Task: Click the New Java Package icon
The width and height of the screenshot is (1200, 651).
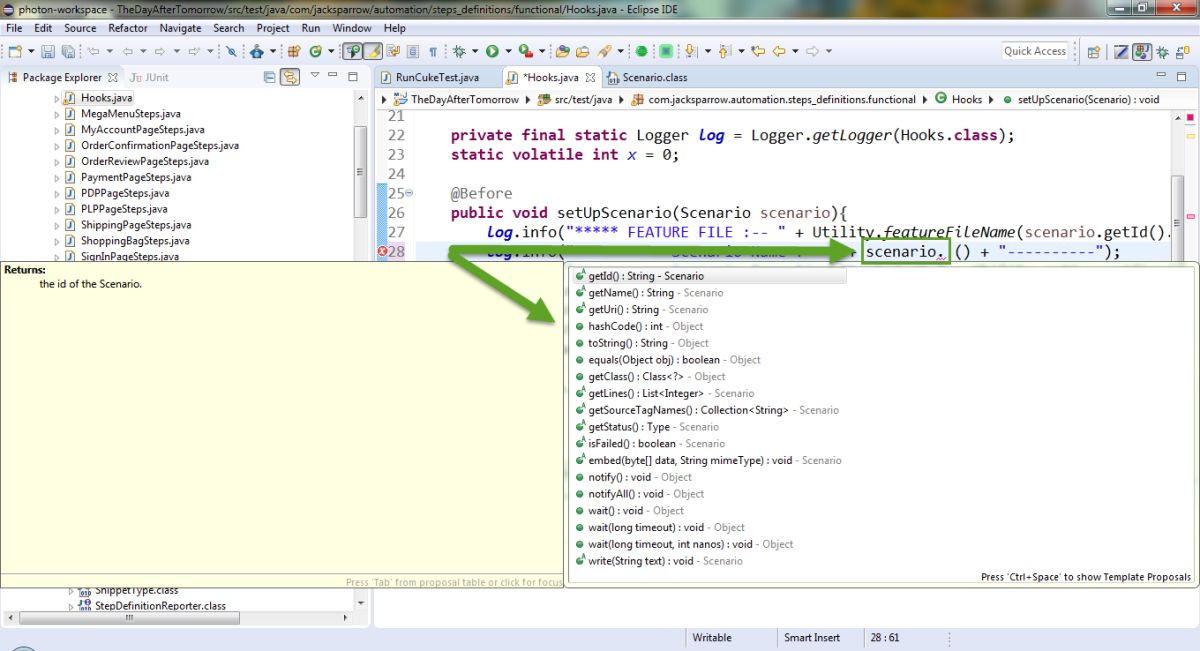Action: [294, 51]
